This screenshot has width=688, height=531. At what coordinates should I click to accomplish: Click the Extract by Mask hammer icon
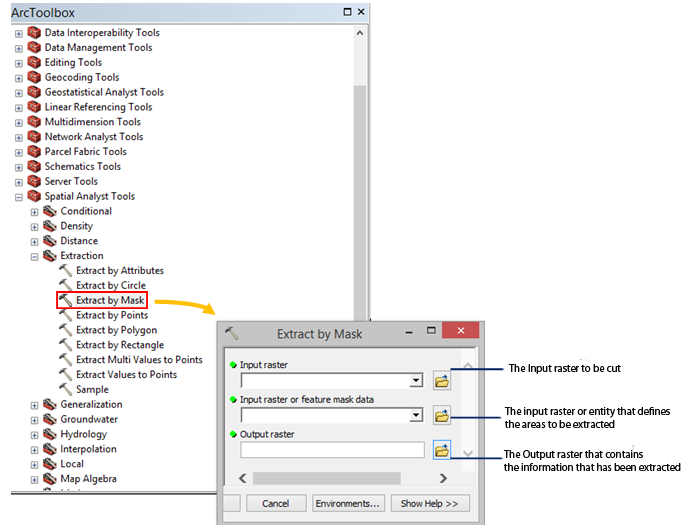click(x=66, y=300)
